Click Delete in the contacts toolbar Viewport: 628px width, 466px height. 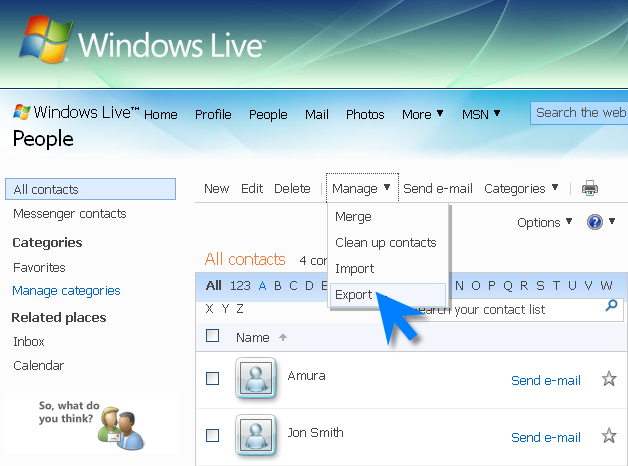[292, 188]
